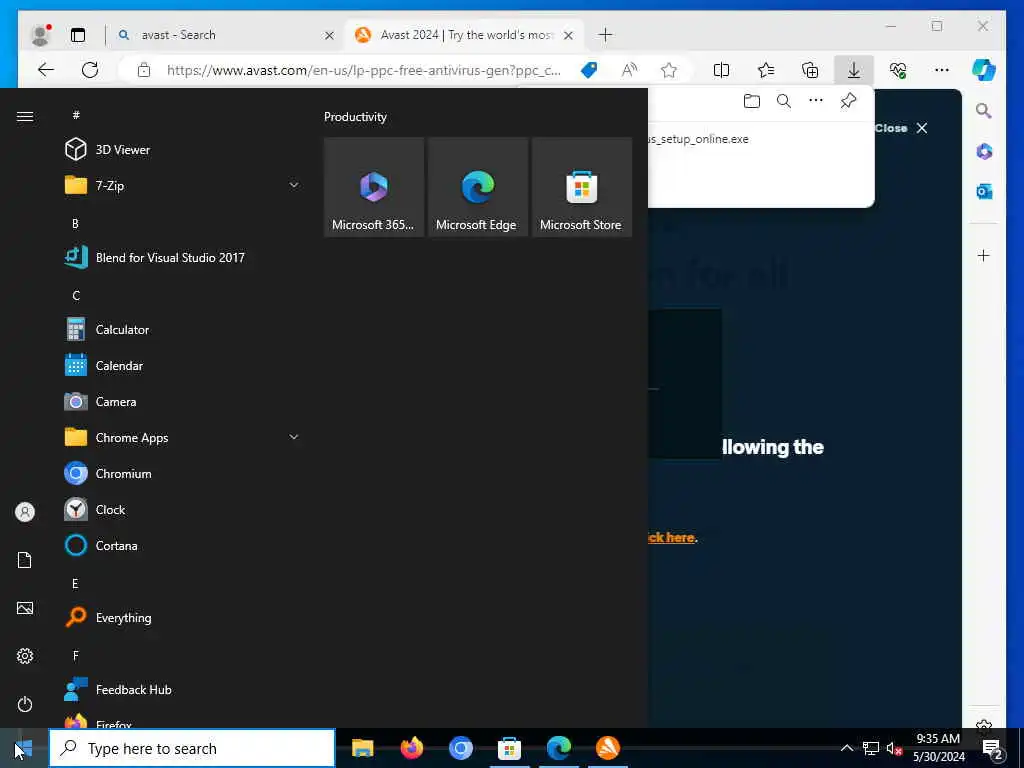Viewport: 1024px width, 768px height.
Task: Open the Copilot sidebar icon
Action: [x=984, y=70]
